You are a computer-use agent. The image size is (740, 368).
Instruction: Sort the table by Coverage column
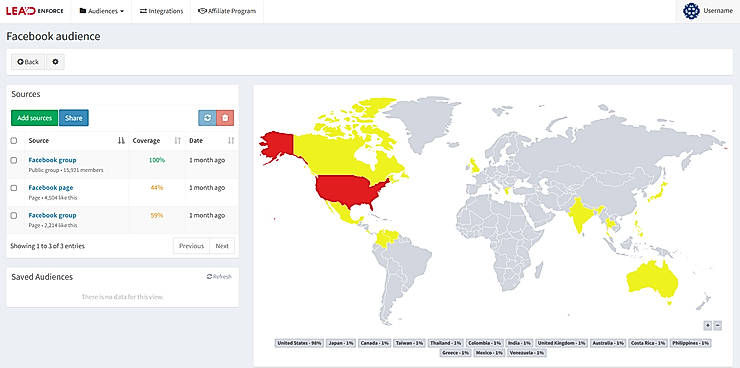pos(157,141)
